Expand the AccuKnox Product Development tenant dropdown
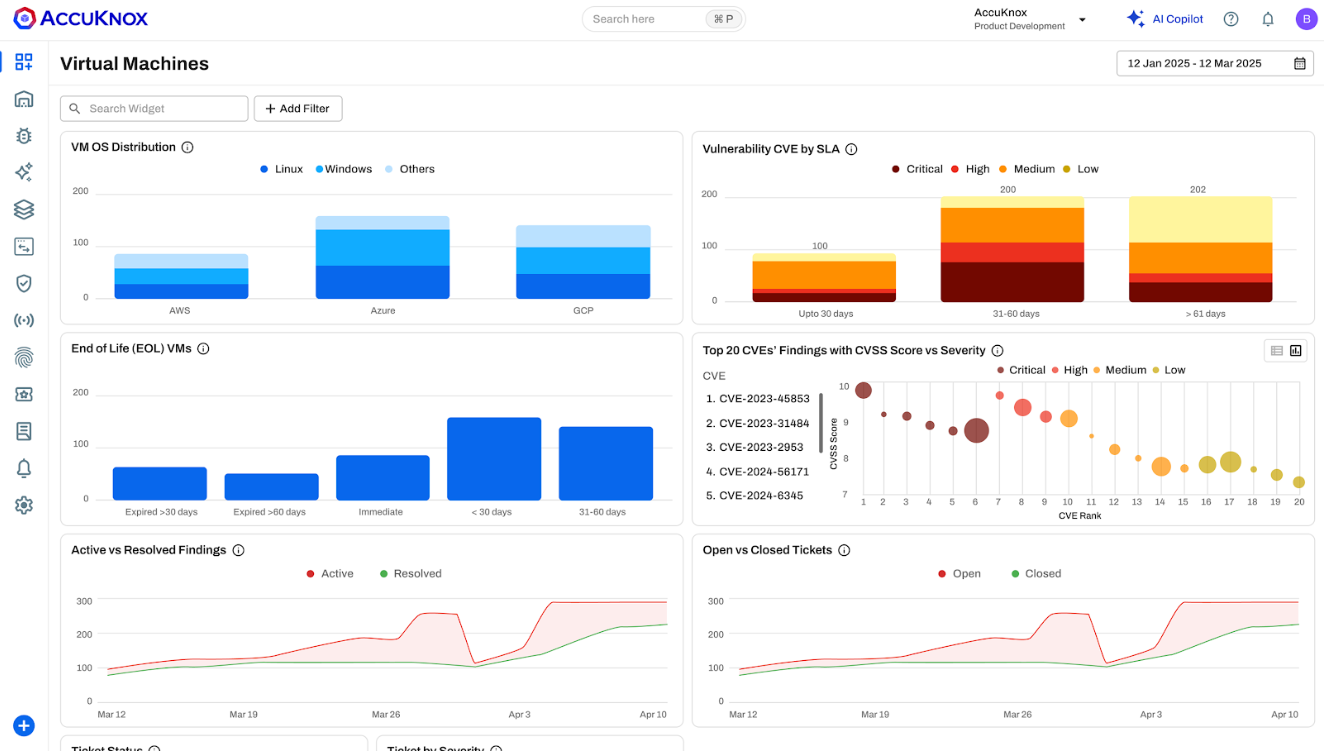This screenshot has width=1324, height=751. point(1082,20)
